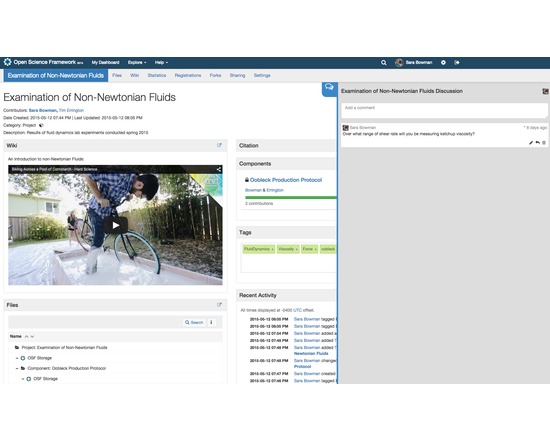Click the Search button in Files toolbar
The width and height of the screenshot is (550, 440).
[x=194, y=322]
